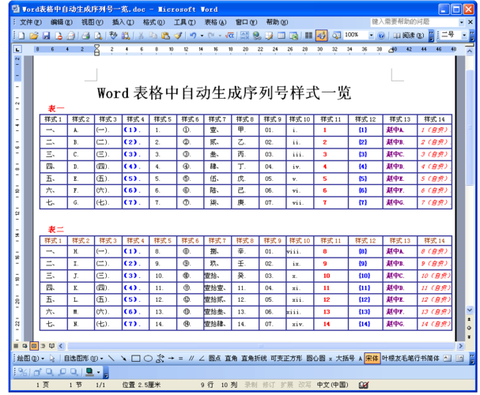Toggle the Print Layout view button
This screenshot has height=395, width=480.
tap(34, 346)
